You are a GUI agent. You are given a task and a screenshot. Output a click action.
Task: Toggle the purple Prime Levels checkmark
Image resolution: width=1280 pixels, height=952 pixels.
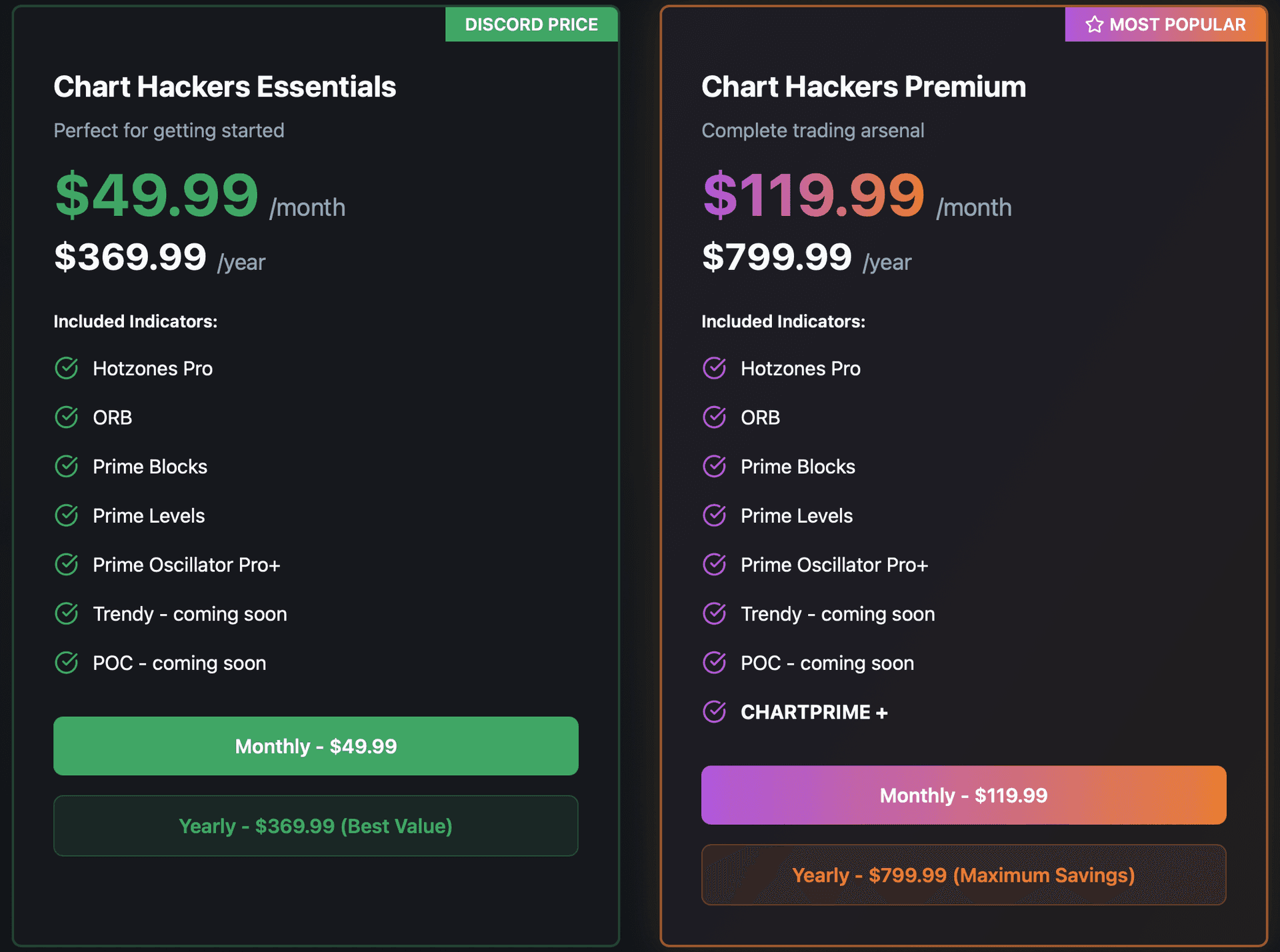click(715, 515)
